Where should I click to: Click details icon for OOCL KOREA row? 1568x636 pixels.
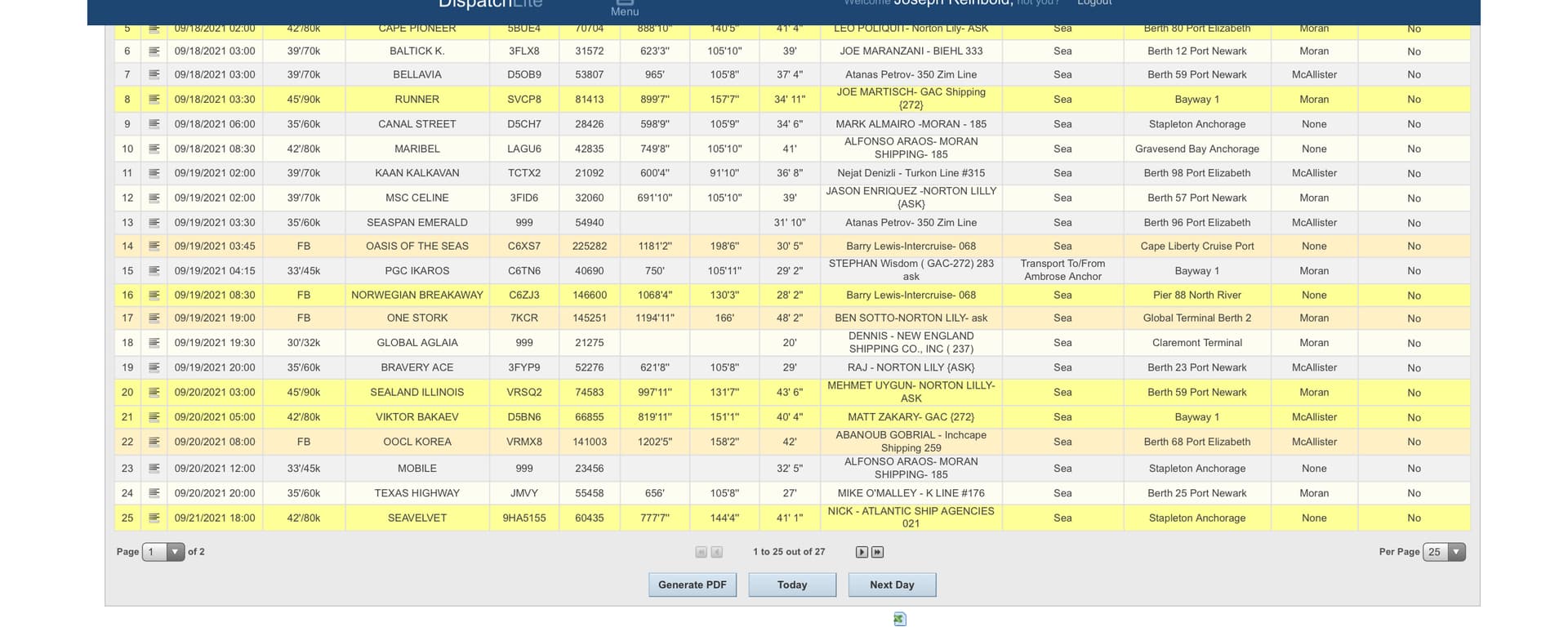[x=154, y=442]
